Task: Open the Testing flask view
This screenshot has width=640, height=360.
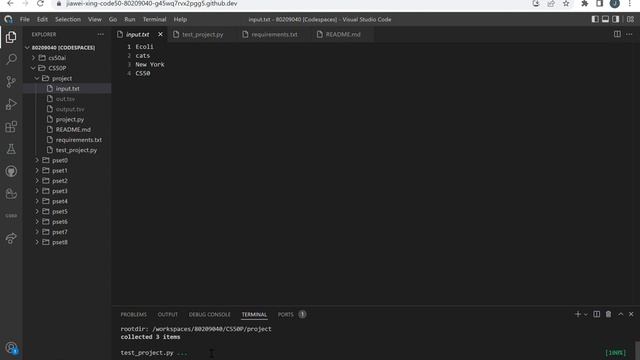Action: 11,149
